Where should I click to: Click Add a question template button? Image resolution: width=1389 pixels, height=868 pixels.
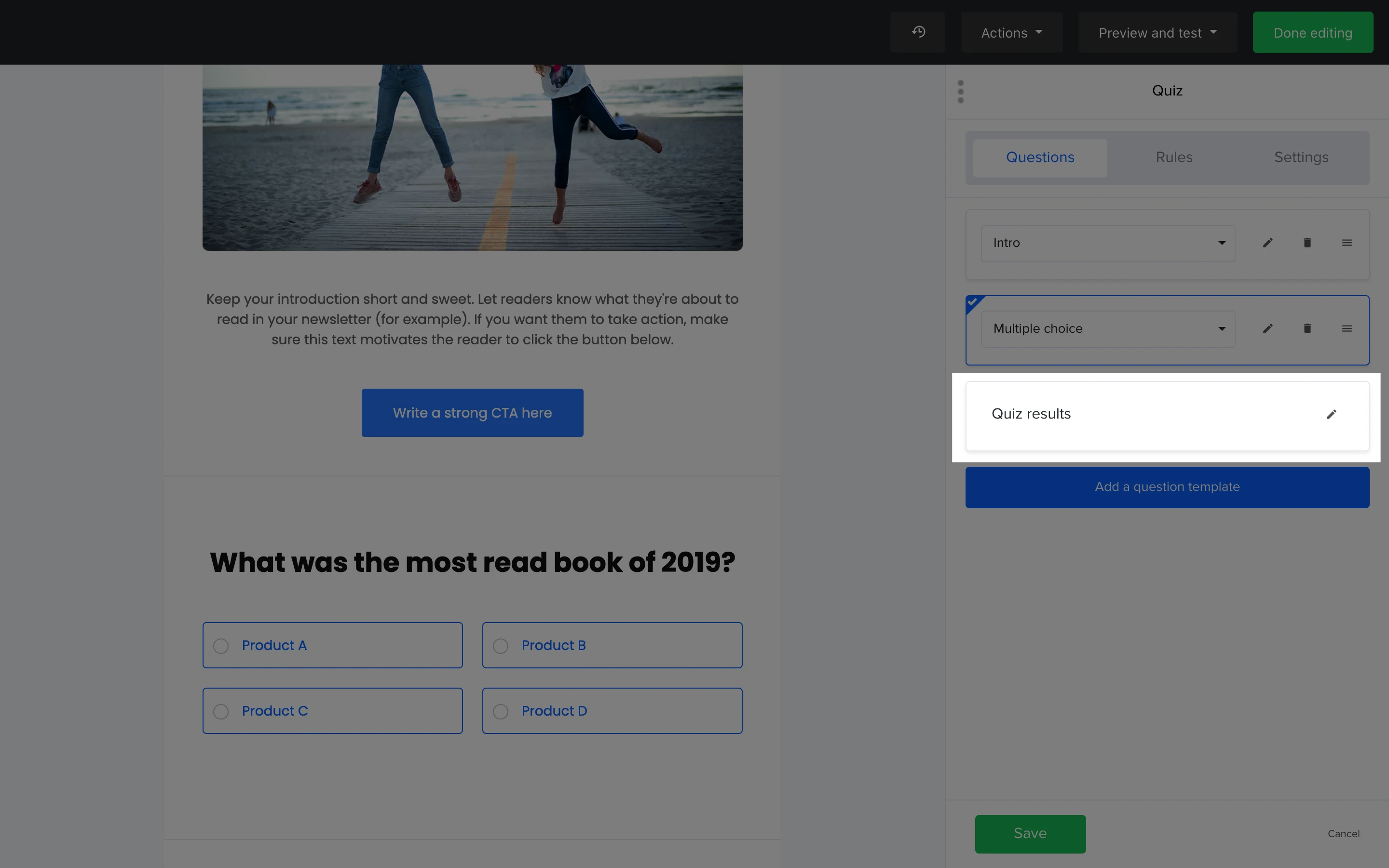1167,487
